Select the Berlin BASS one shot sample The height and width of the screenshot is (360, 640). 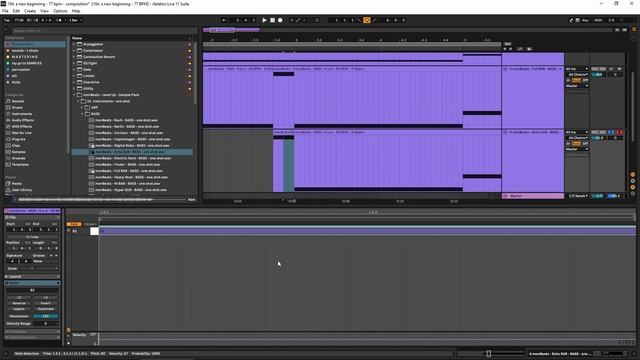[127, 127]
